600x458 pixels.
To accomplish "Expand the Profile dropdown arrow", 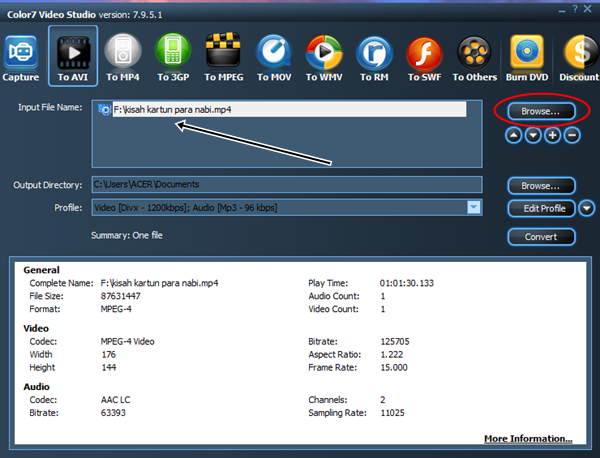I will click(474, 208).
